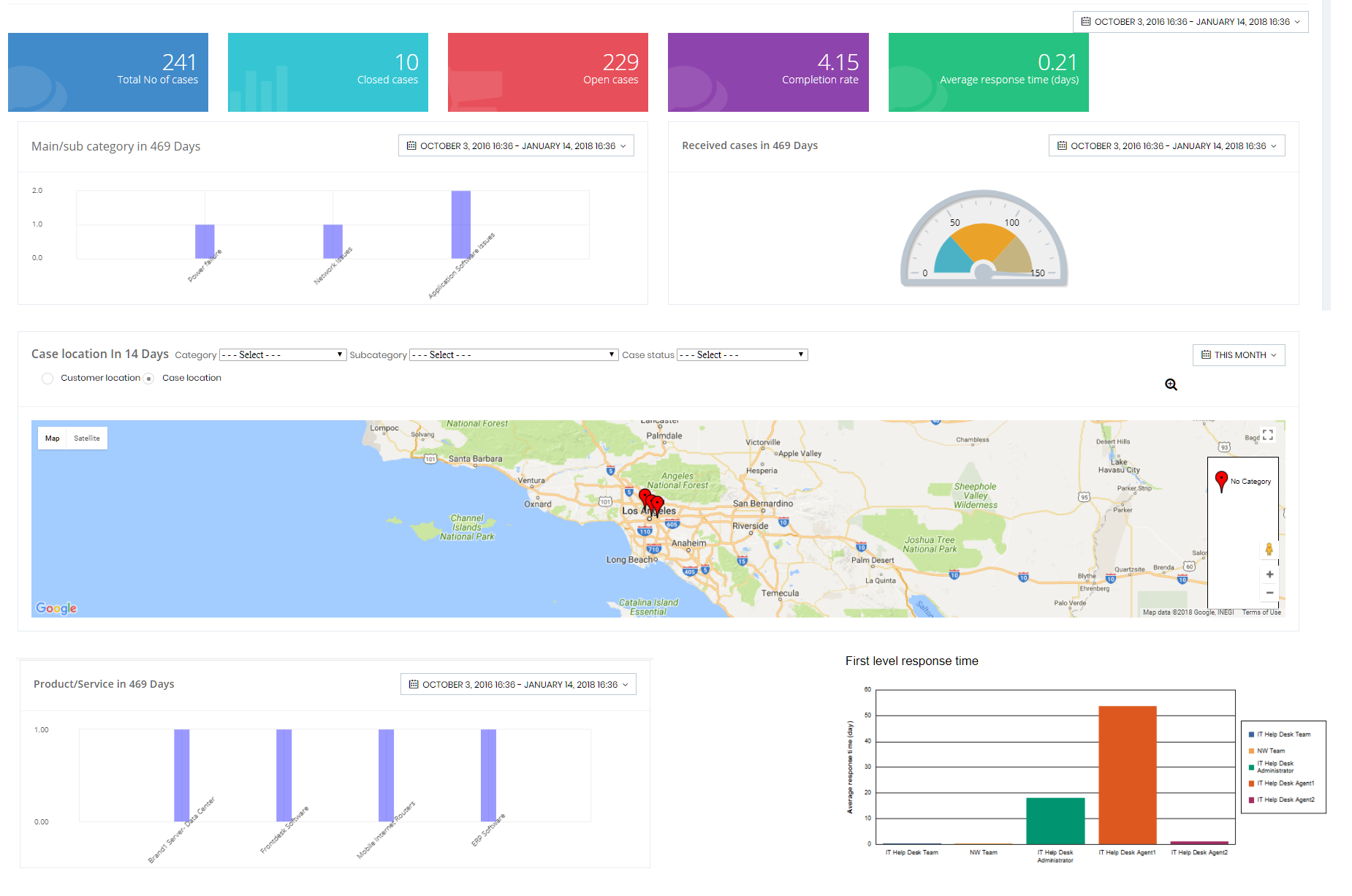
Task: Open the Total No of cases tile
Action: tap(108, 72)
